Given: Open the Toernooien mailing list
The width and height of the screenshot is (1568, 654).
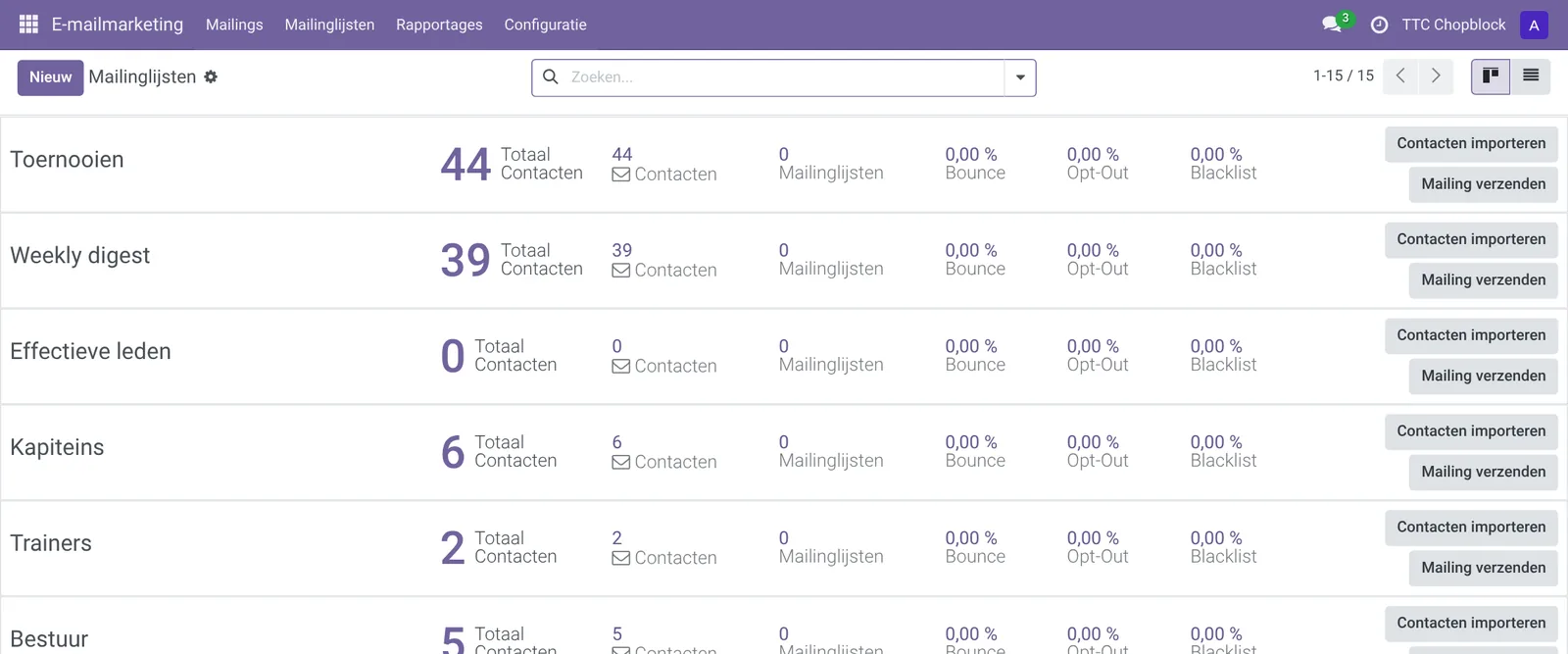Looking at the screenshot, I should [x=67, y=160].
